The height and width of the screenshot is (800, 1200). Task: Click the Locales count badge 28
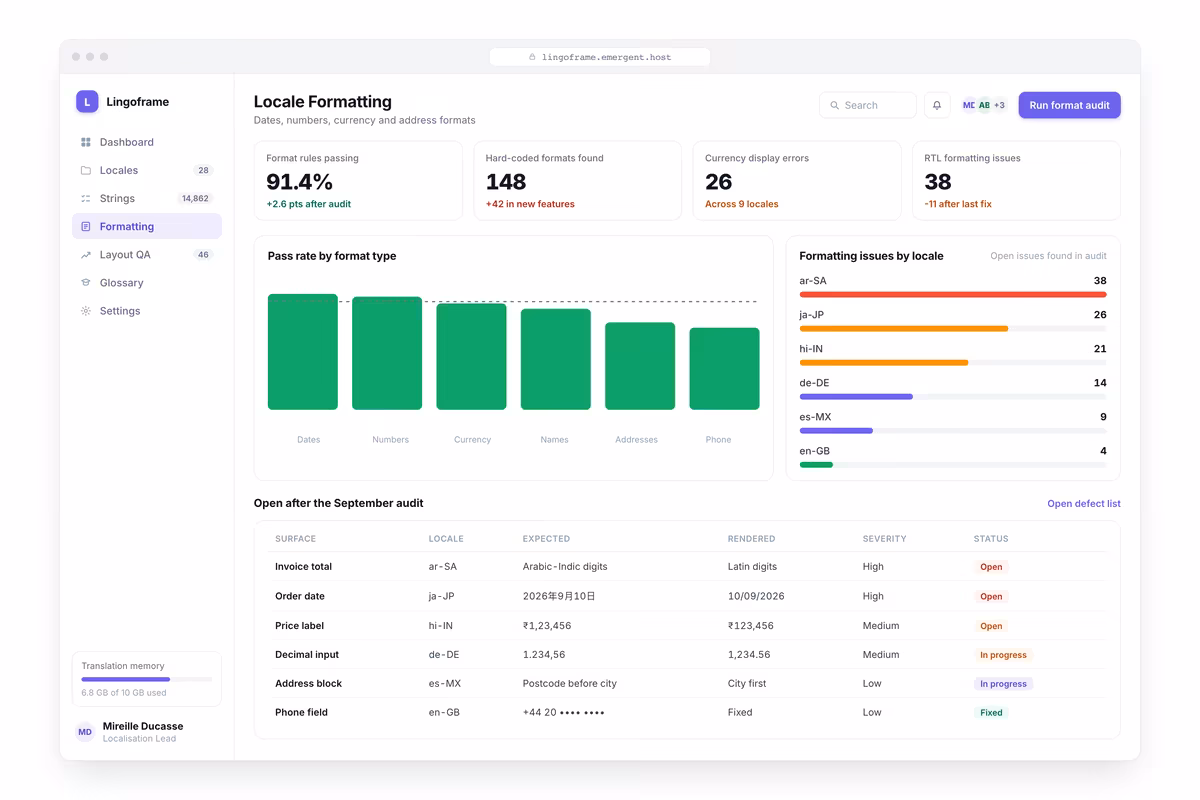tap(203, 170)
